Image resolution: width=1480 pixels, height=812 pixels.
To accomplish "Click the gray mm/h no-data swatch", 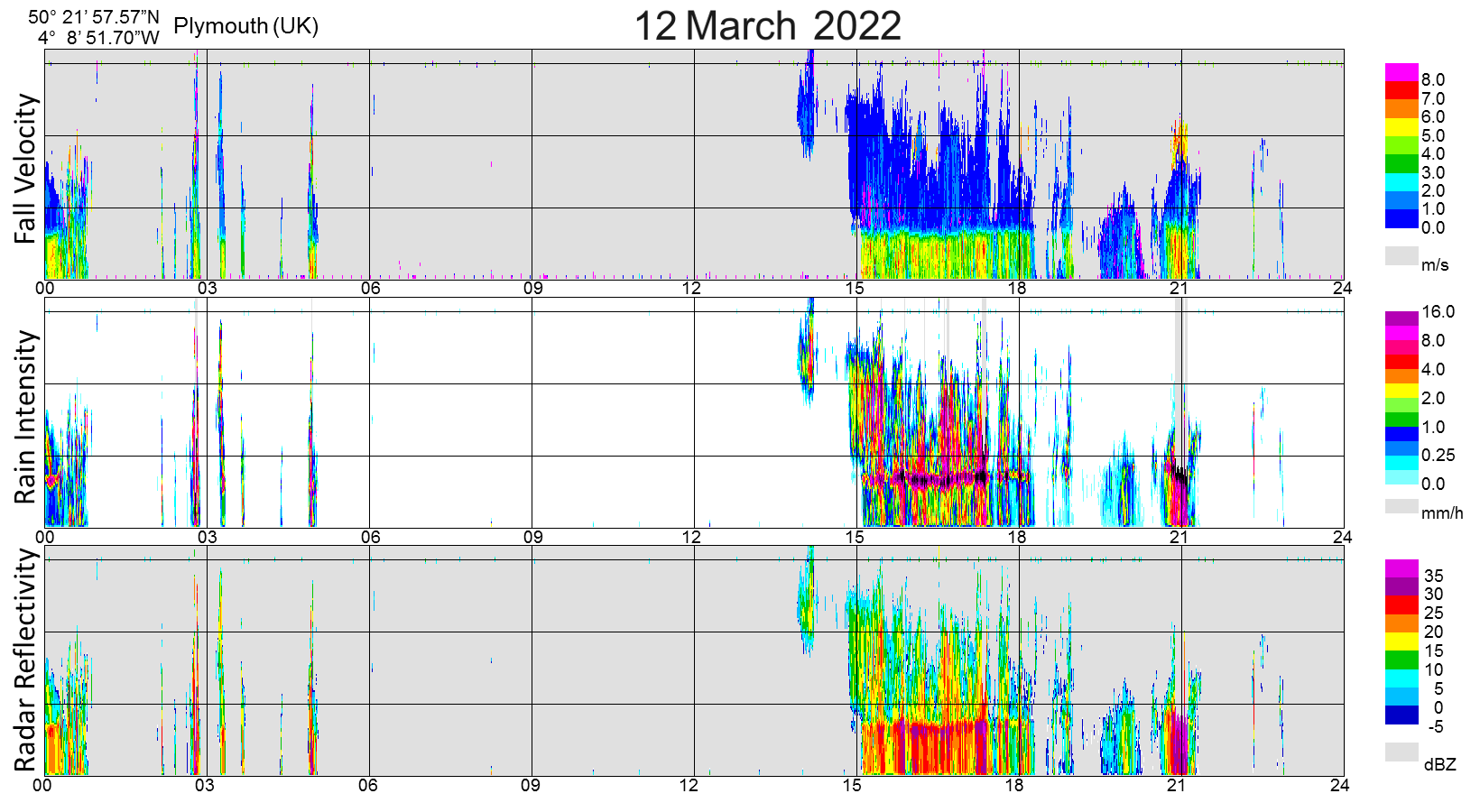I will [x=1401, y=506].
